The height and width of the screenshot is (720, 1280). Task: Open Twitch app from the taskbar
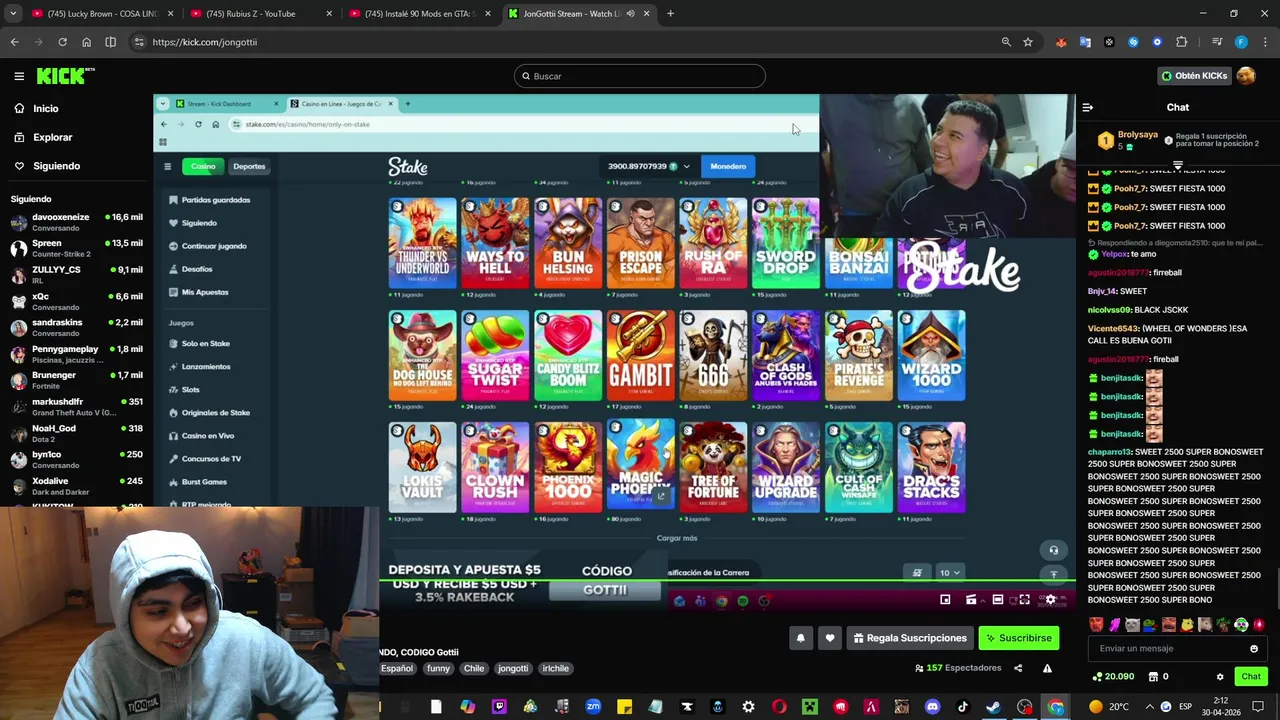click(499, 707)
